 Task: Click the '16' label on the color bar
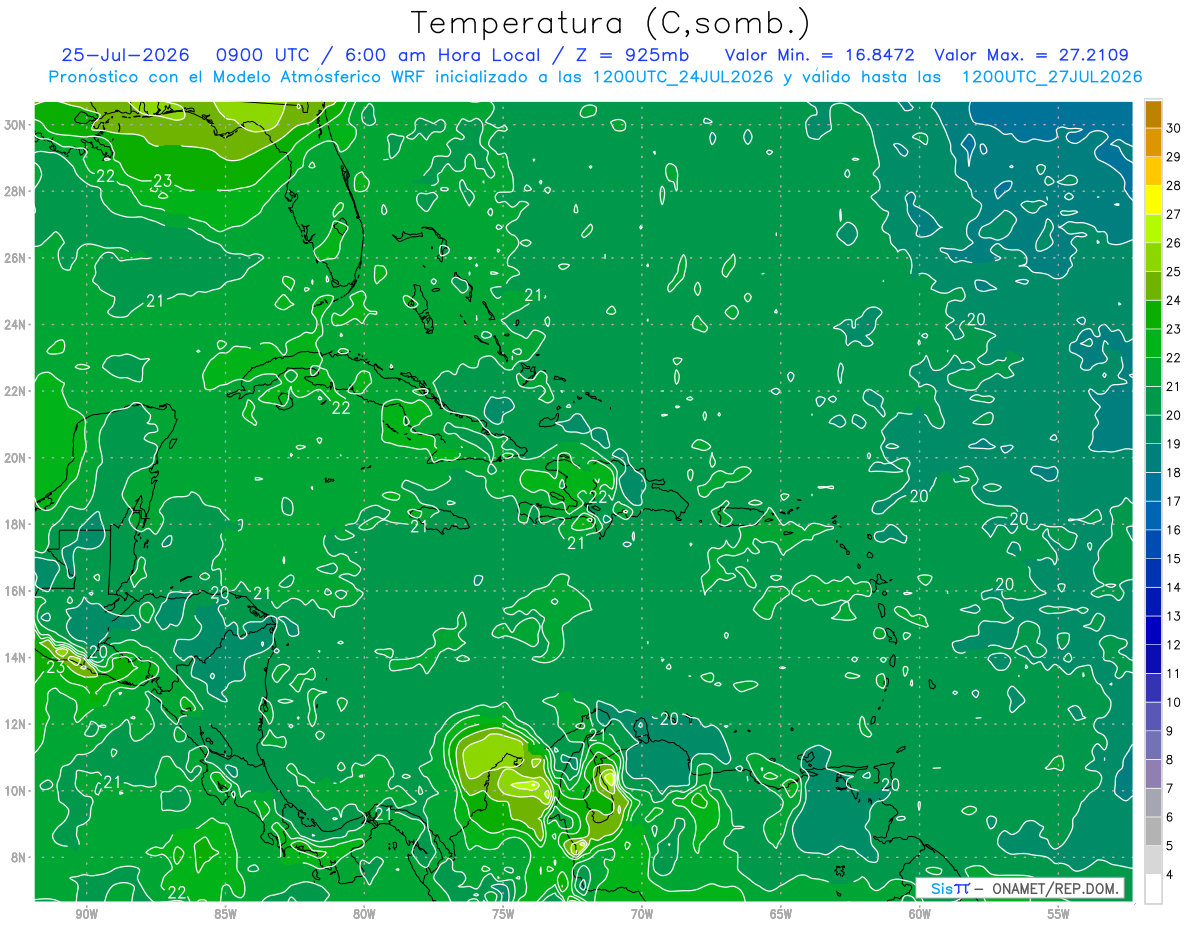pos(1174,530)
